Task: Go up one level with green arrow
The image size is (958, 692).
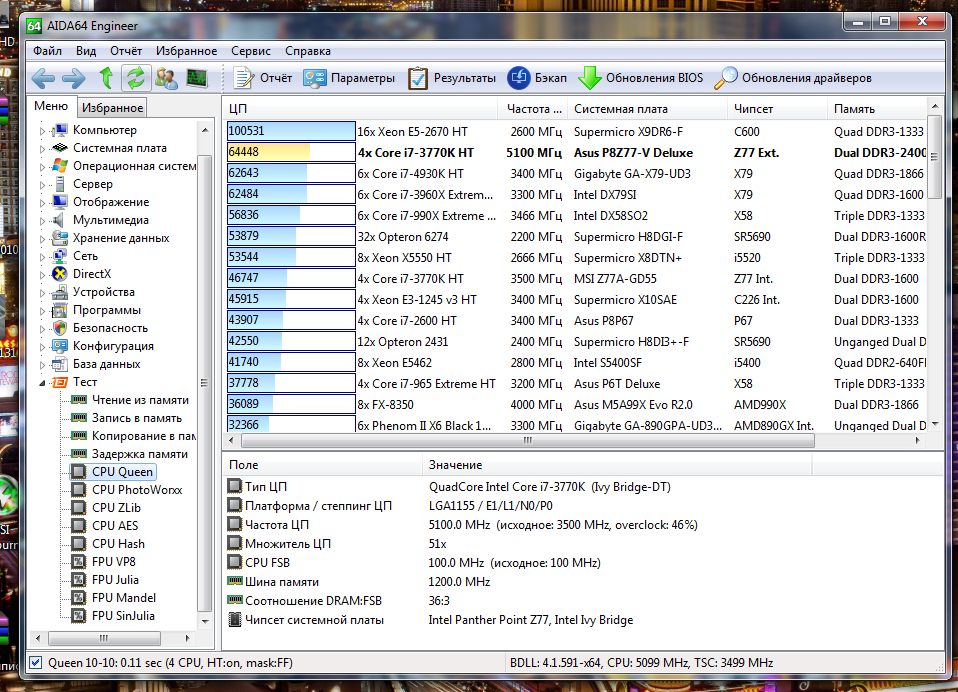Action: coord(106,78)
